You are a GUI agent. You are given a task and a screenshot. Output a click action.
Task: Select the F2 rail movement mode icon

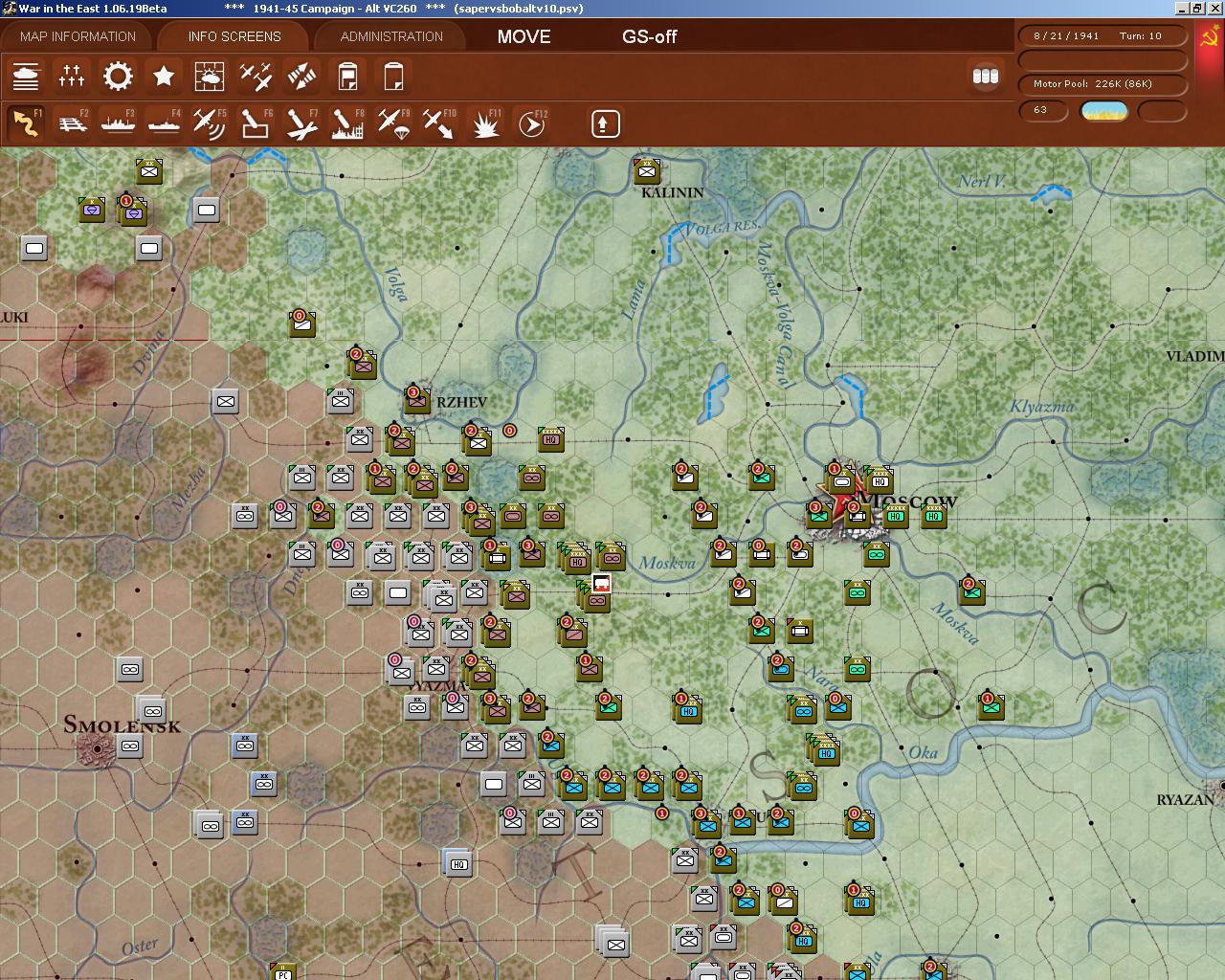click(x=72, y=123)
